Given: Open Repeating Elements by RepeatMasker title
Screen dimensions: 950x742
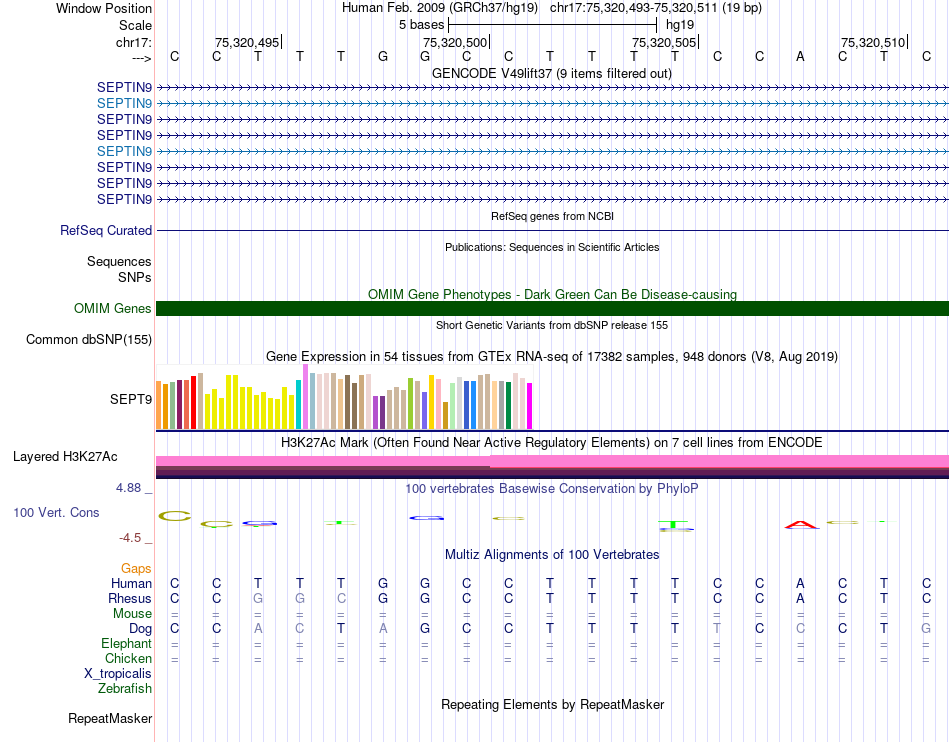Looking at the screenshot, I should tap(553, 705).
